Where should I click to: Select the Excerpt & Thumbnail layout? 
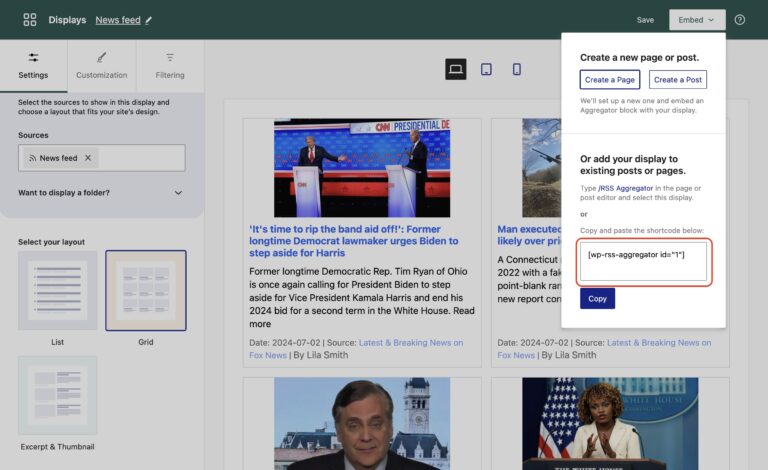coord(57,396)
